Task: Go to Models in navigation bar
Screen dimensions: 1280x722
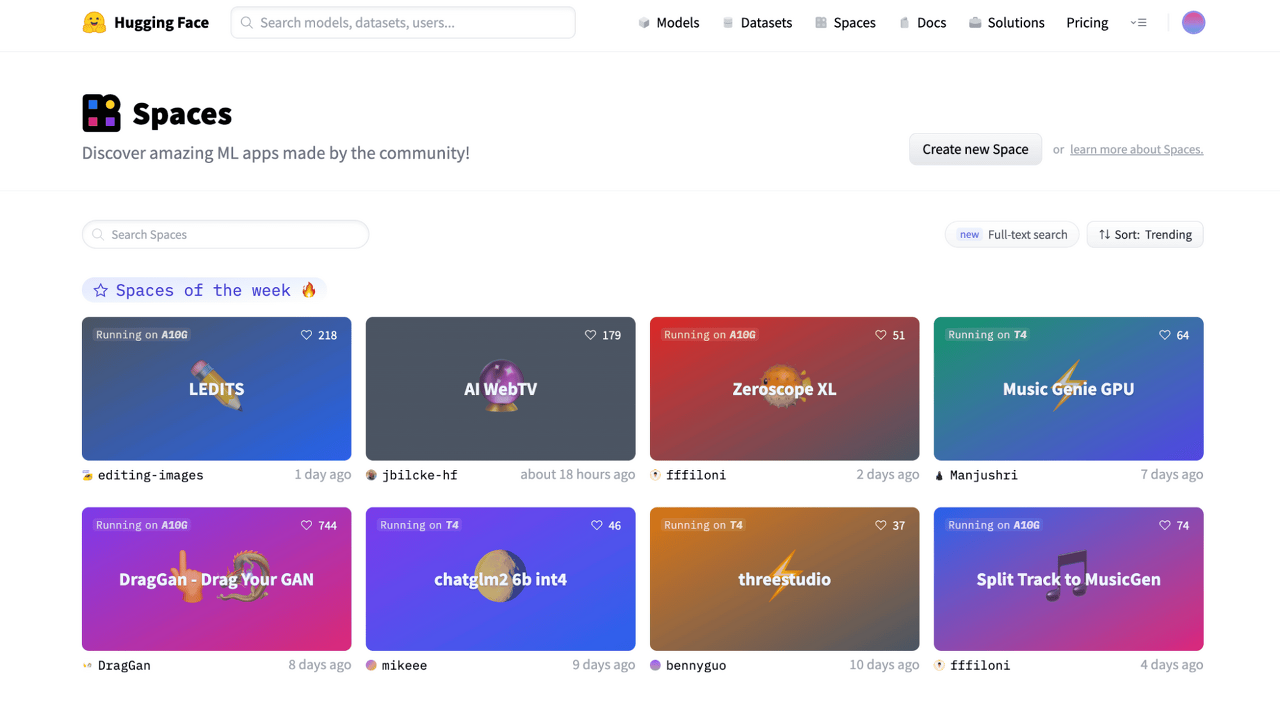Action: [668, 22]
